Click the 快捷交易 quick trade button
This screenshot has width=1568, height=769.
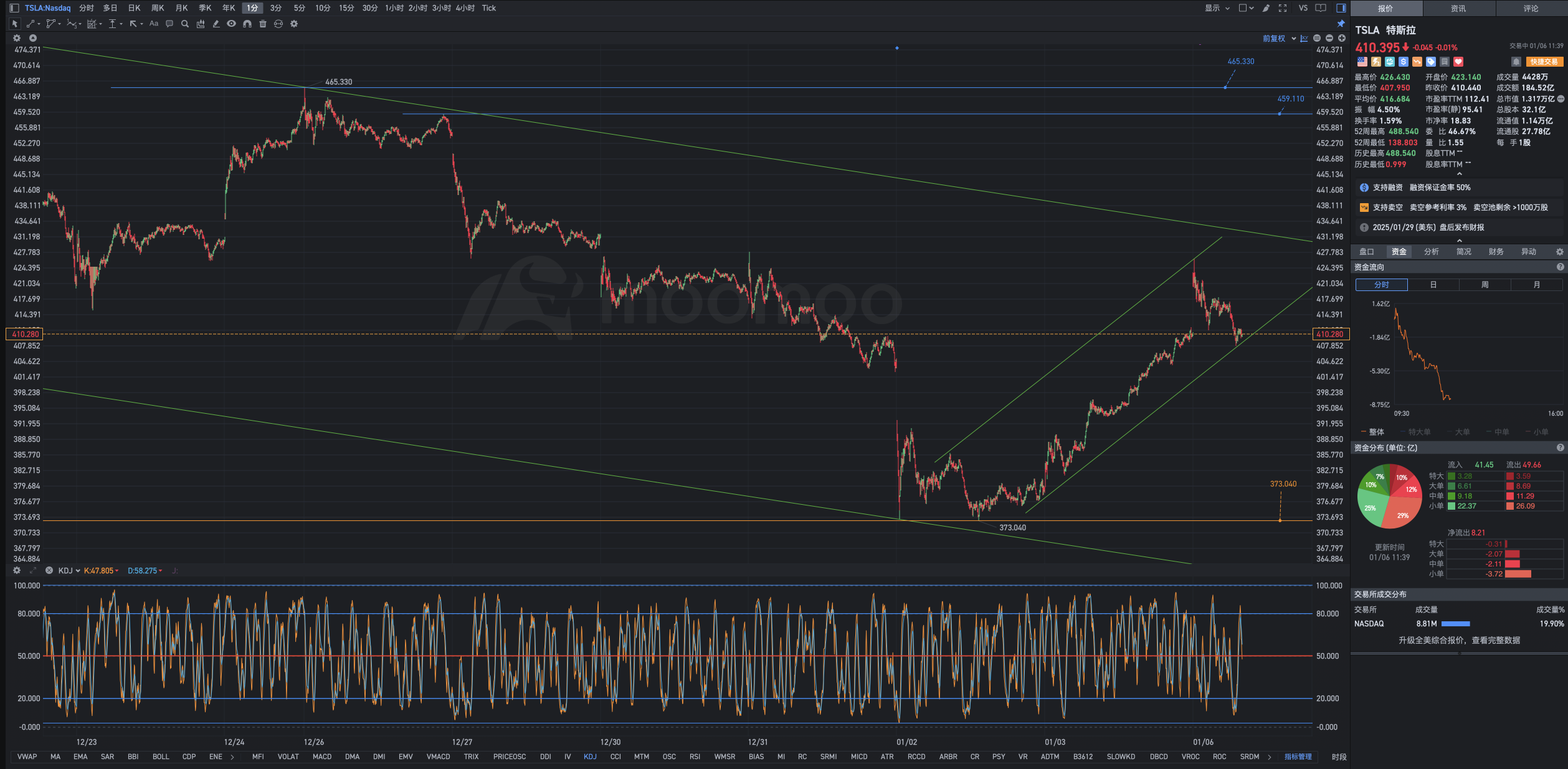[x=1544, y=62]
